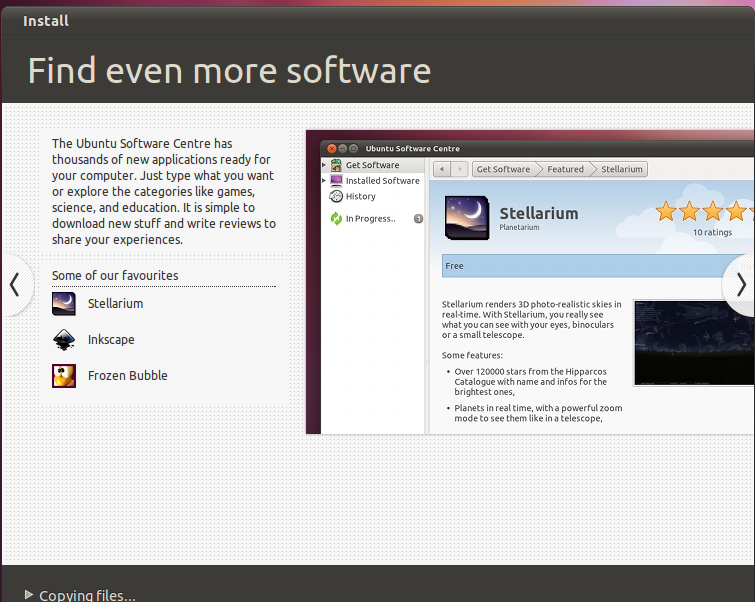Click the Planets in real time bullet
The width and height of the screenshot is (755, 602).
(538, 413)
